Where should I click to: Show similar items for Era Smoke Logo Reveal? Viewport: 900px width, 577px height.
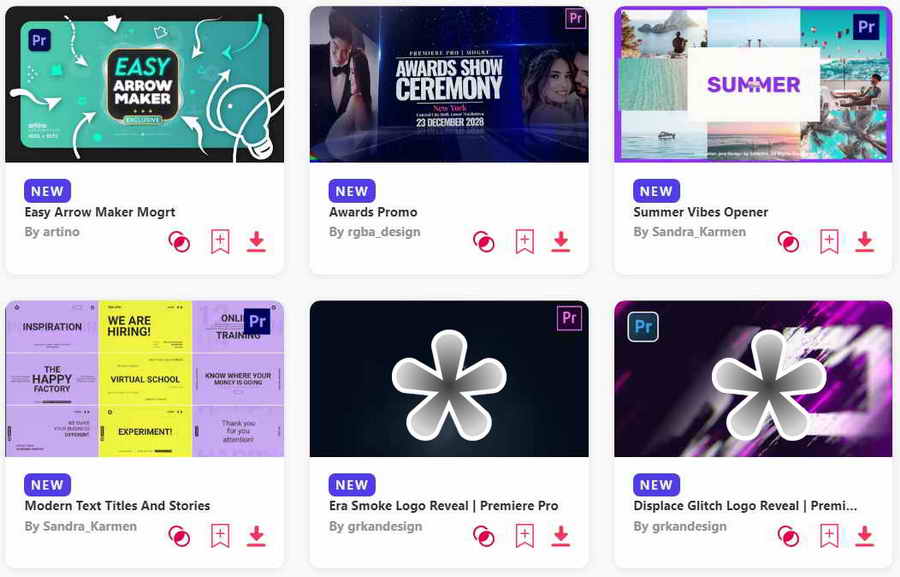point(483,536)
